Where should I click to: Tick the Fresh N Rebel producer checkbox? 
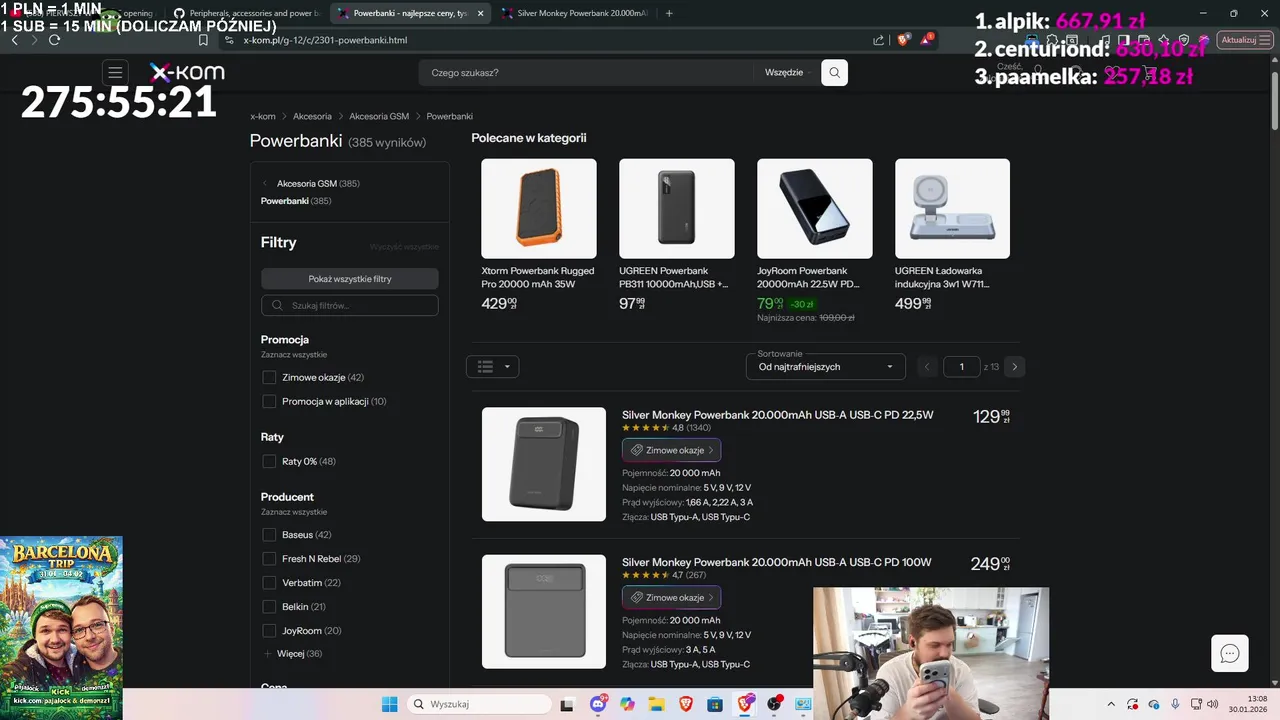(269, 559)
